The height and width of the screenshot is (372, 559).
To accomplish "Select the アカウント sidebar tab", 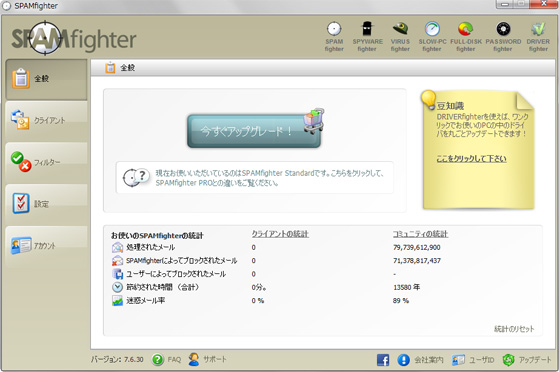I will coord(46,246).
